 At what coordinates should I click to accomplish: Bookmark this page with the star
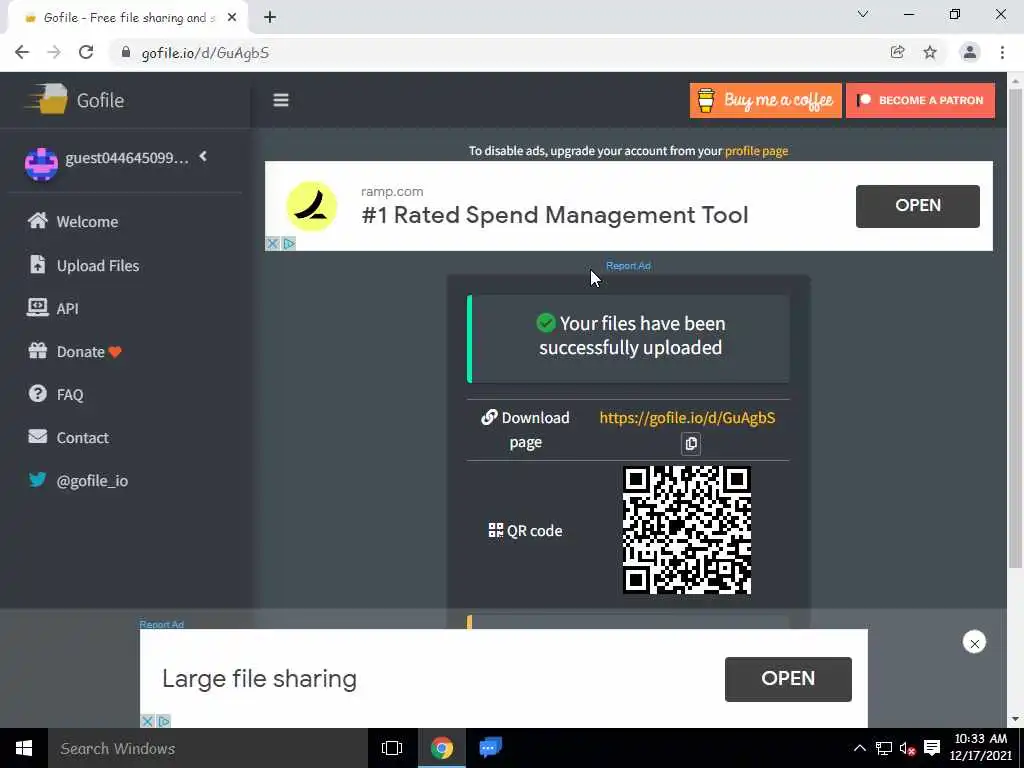(x=930, y=52)
